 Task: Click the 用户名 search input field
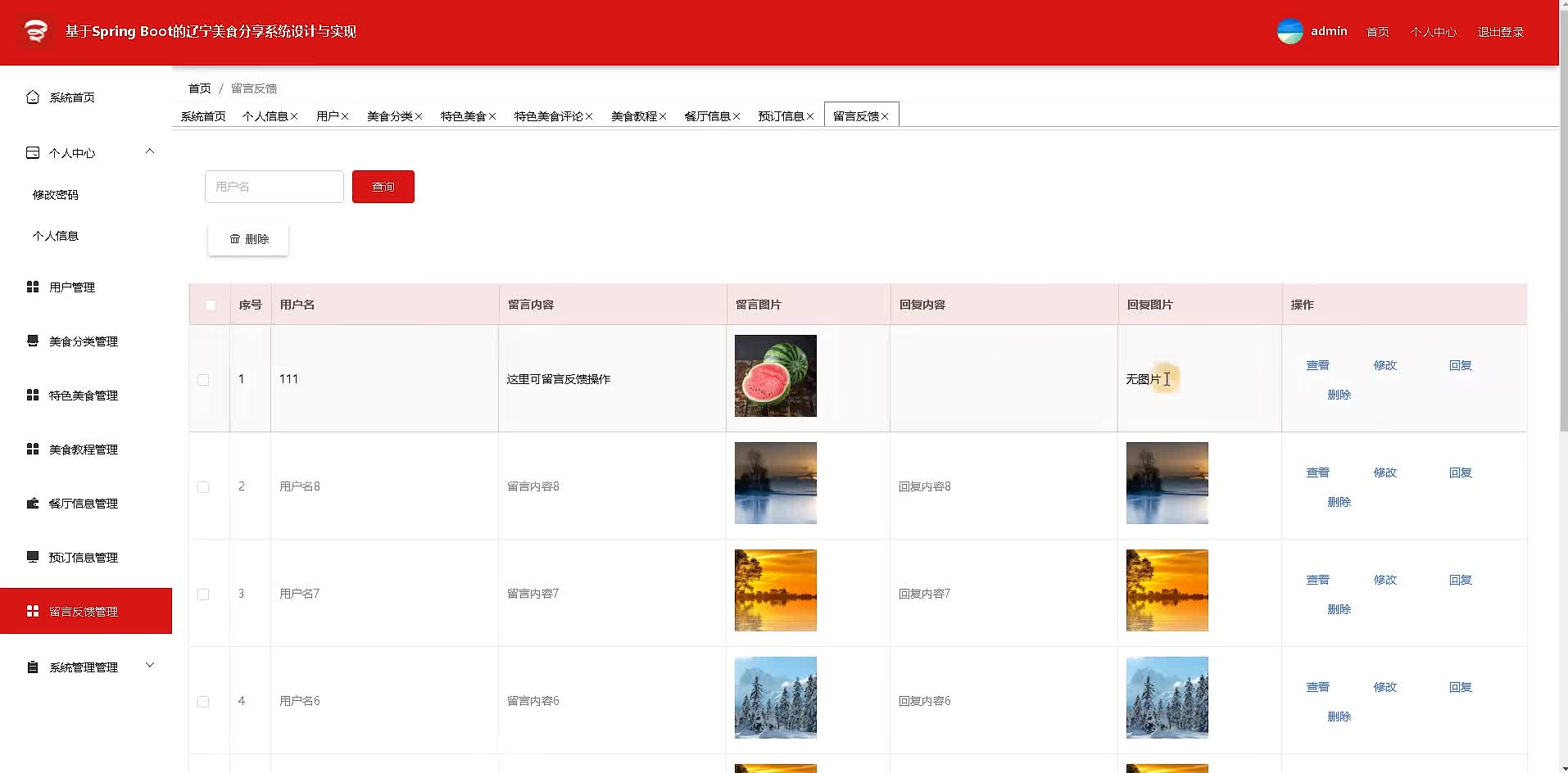pos(274,187)
